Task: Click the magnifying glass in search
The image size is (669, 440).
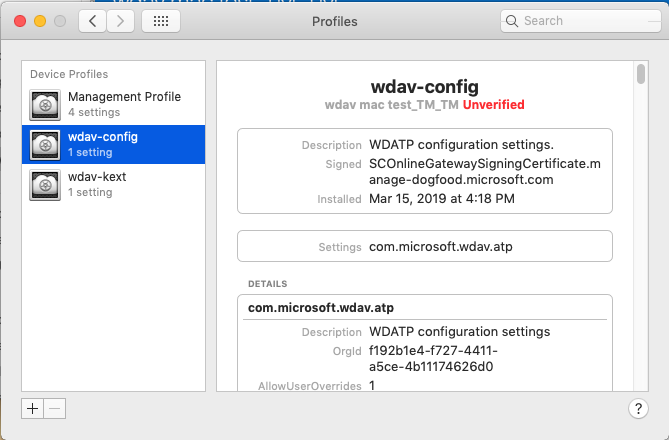Action: click(512, 21)
